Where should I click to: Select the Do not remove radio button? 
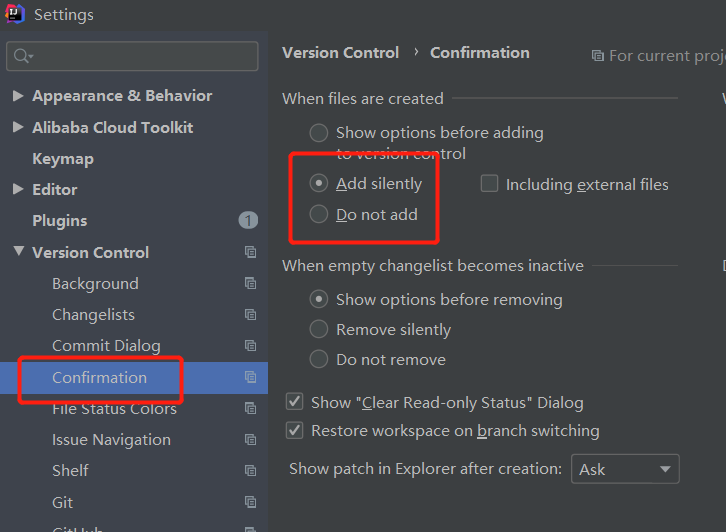pos(319,359)
